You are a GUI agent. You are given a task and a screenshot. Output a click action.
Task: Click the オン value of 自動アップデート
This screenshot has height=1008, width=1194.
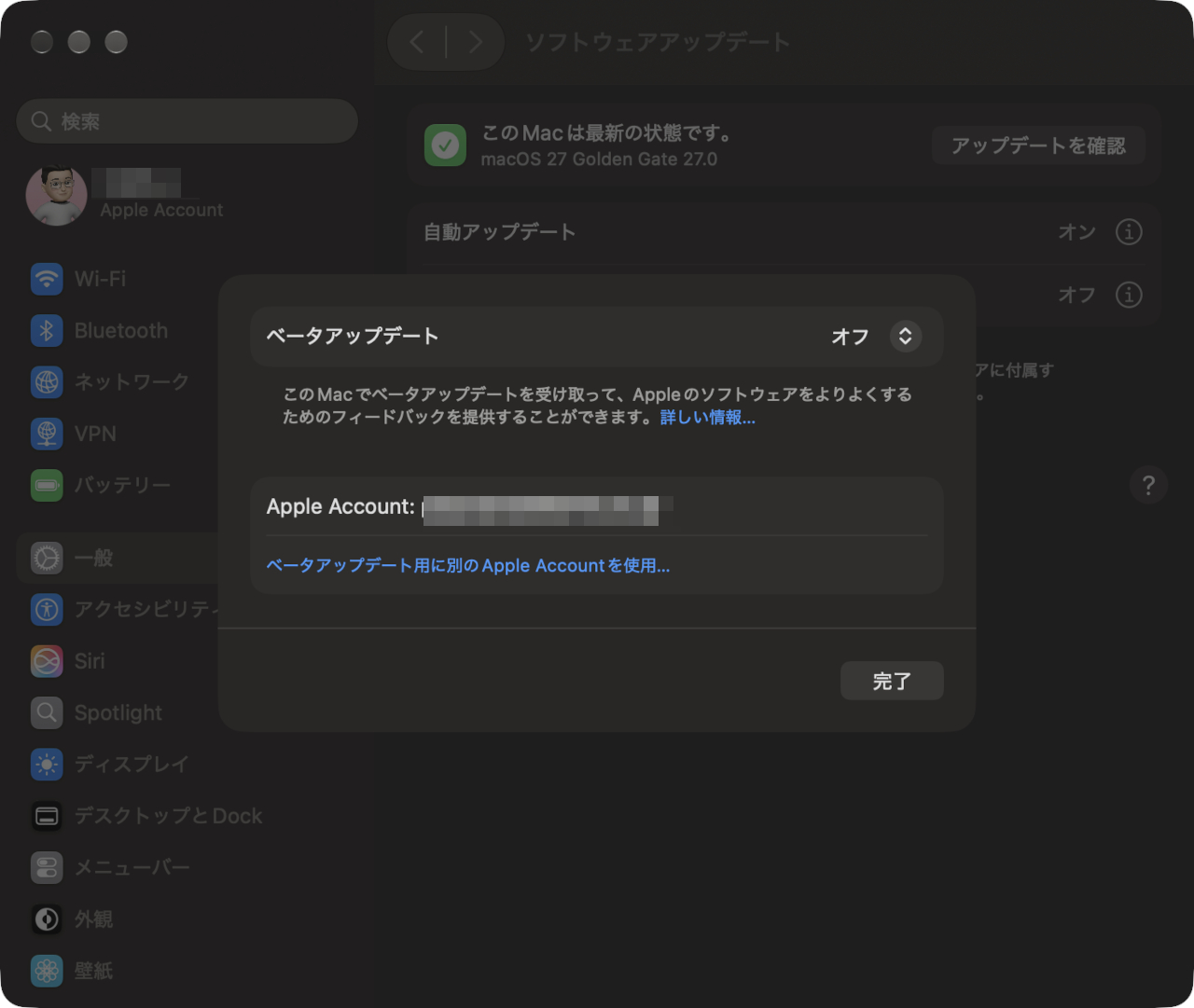pos(1076,231)
